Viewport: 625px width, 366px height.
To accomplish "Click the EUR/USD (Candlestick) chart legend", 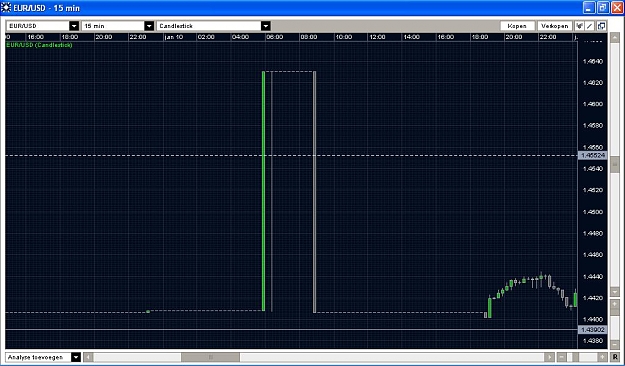I will tap(39, 45).
